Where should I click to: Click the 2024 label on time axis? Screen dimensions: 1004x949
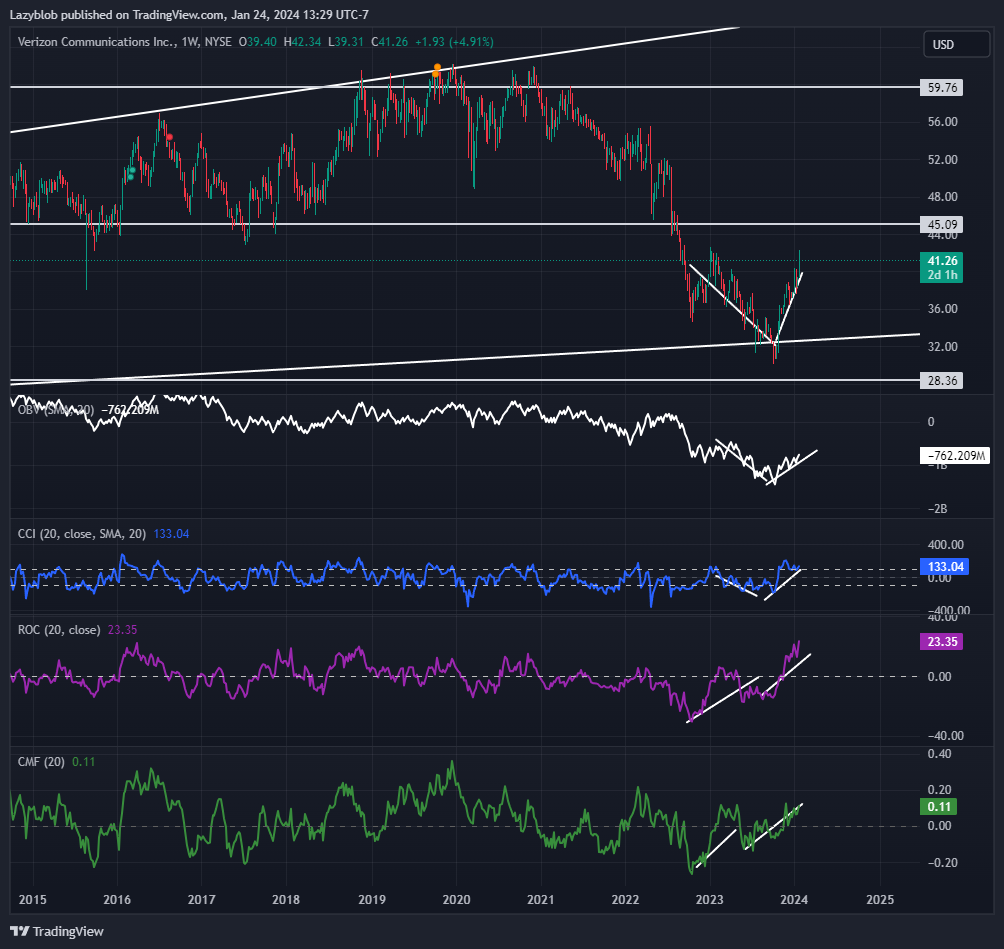(x=794, y=900)
